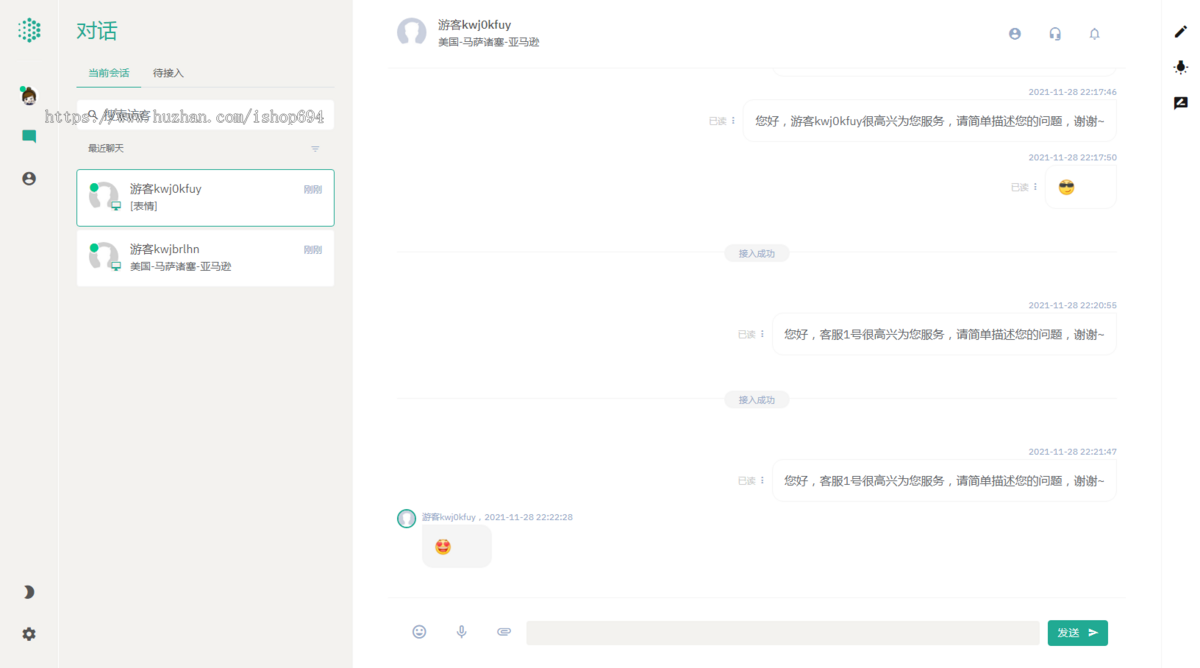Viewport: 1200px width, 668px height.
Task: Click the note edit icon on the right edge
Action: 1180,101
